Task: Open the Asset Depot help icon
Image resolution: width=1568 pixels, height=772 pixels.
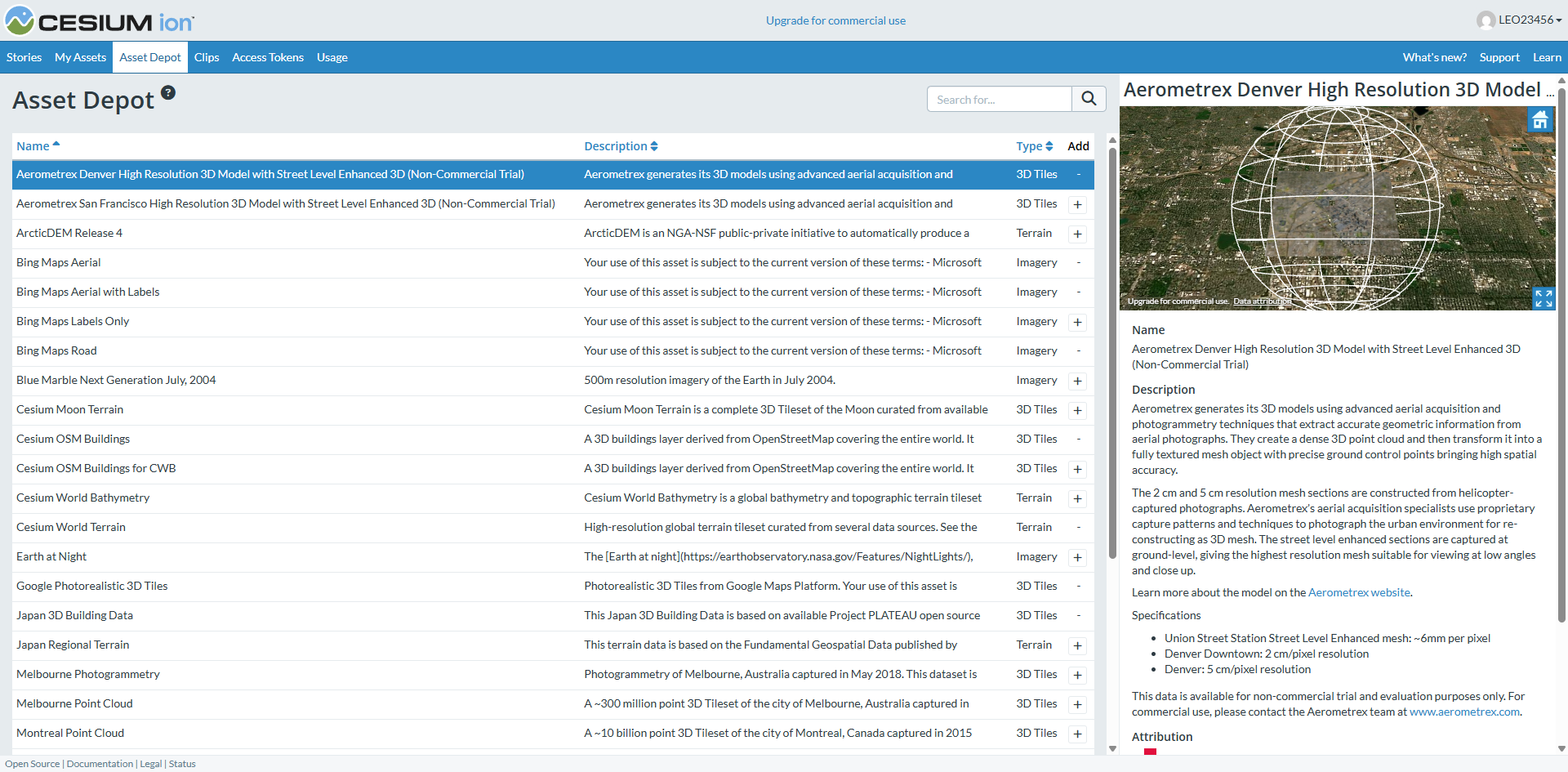Action: pyautogui.click(x=168, y=92)
